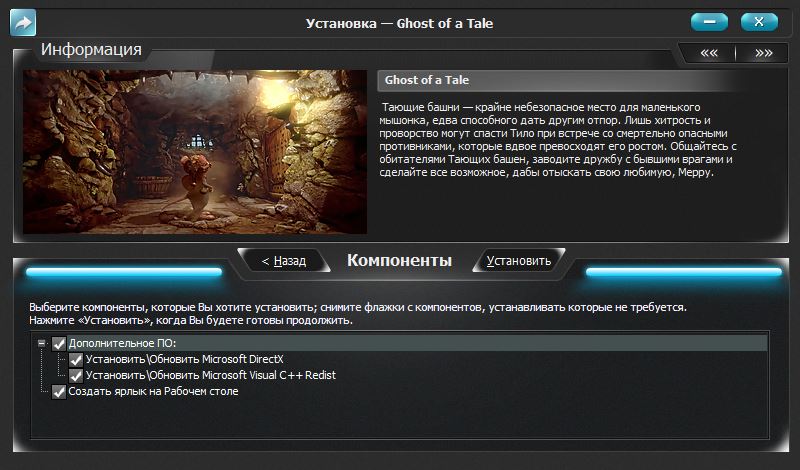800x470 pixels.
Task: Select Установить\Обновить Microsoft Visual C++ Redist label
Action: point(211,375)
